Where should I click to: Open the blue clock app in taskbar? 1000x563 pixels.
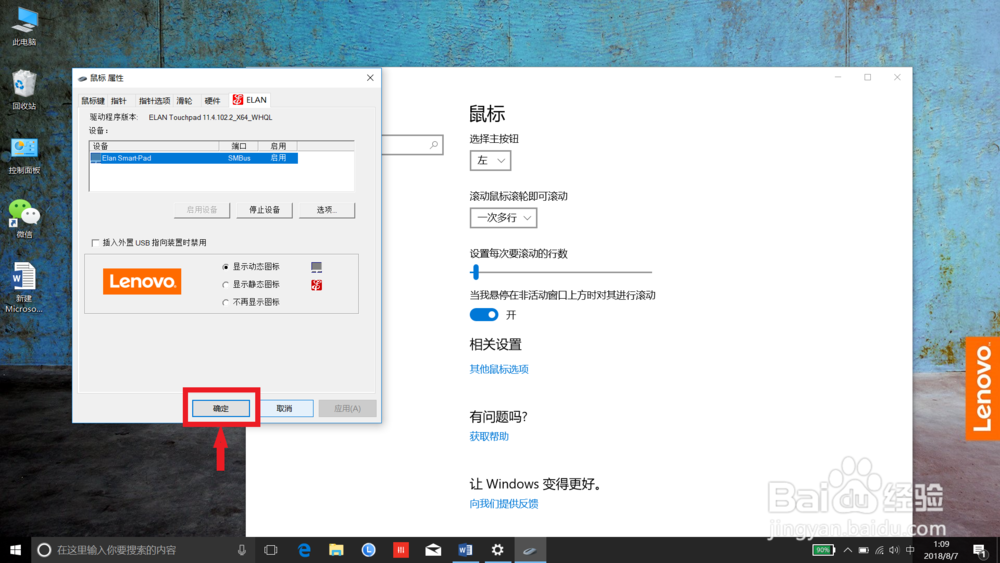(369, 550)
